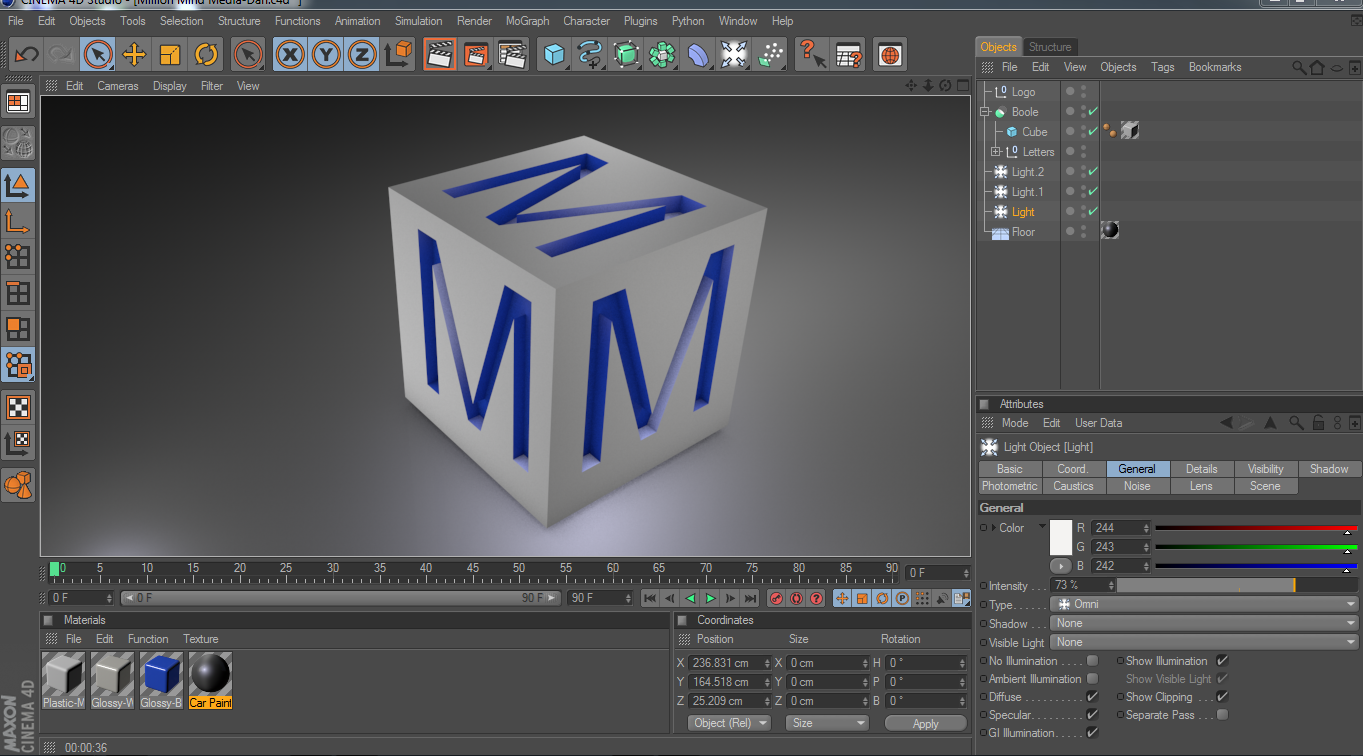Viewport: 1363px width, 756px height.
Task: Uncheck the Diffuse checkbox
Action: tap(1092, 697)
